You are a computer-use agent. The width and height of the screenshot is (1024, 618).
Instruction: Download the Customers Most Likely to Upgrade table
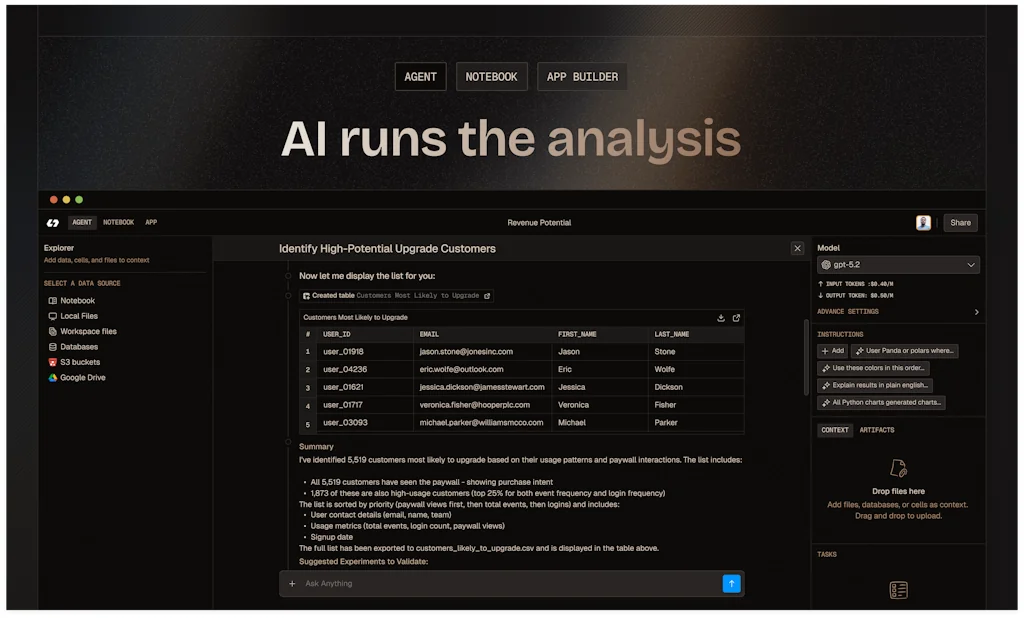721,317
